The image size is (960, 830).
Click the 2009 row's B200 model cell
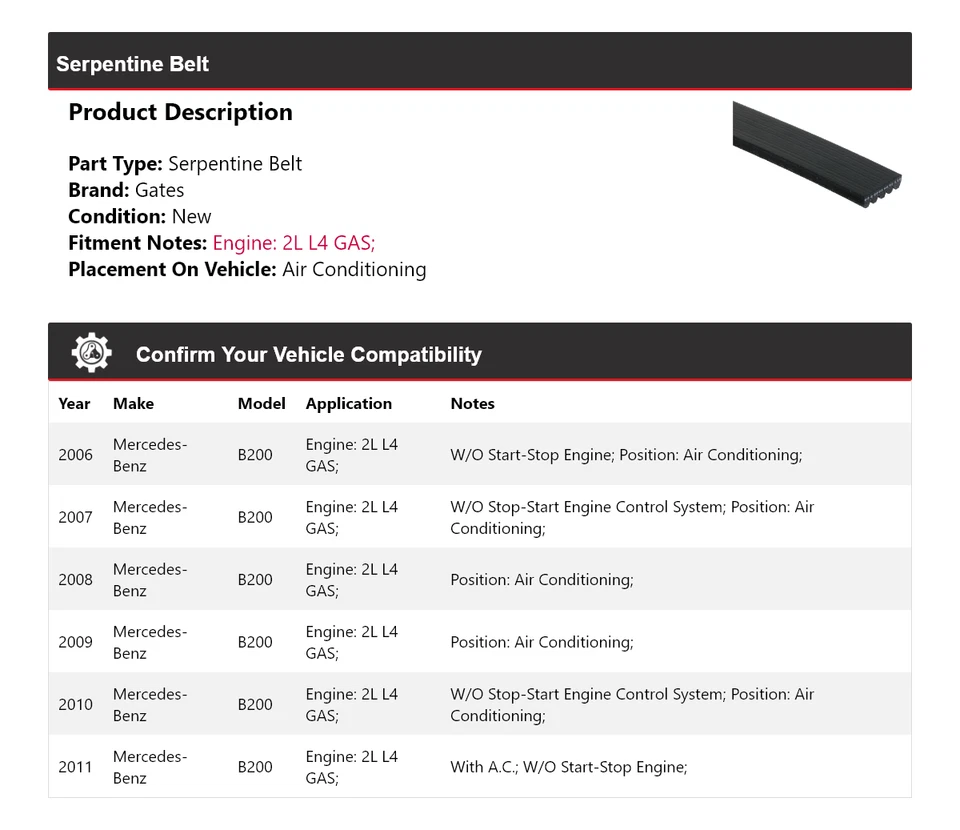click(255, 642)
